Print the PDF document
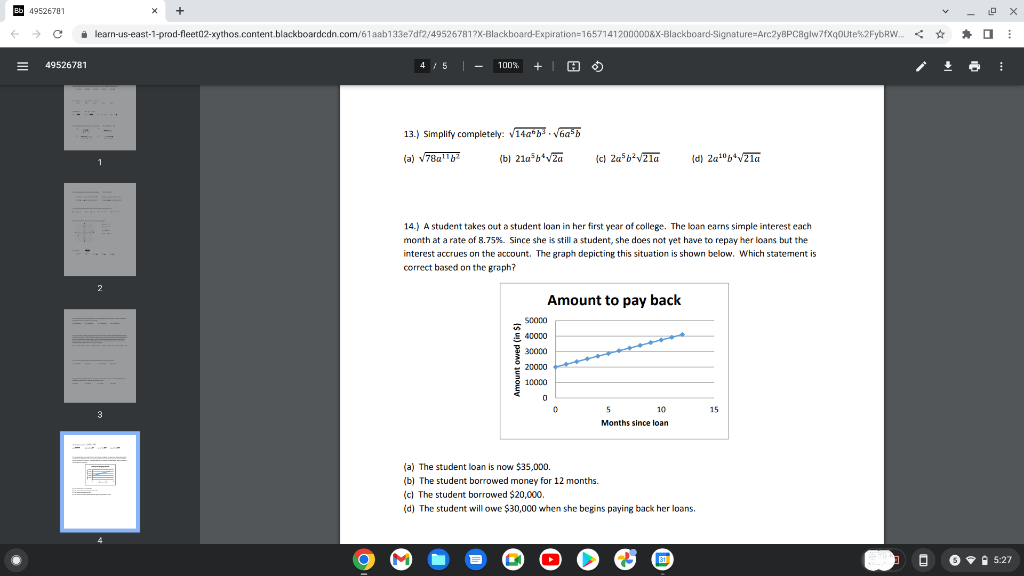Screen dimensions: 1024x576 tap(974, 66)
